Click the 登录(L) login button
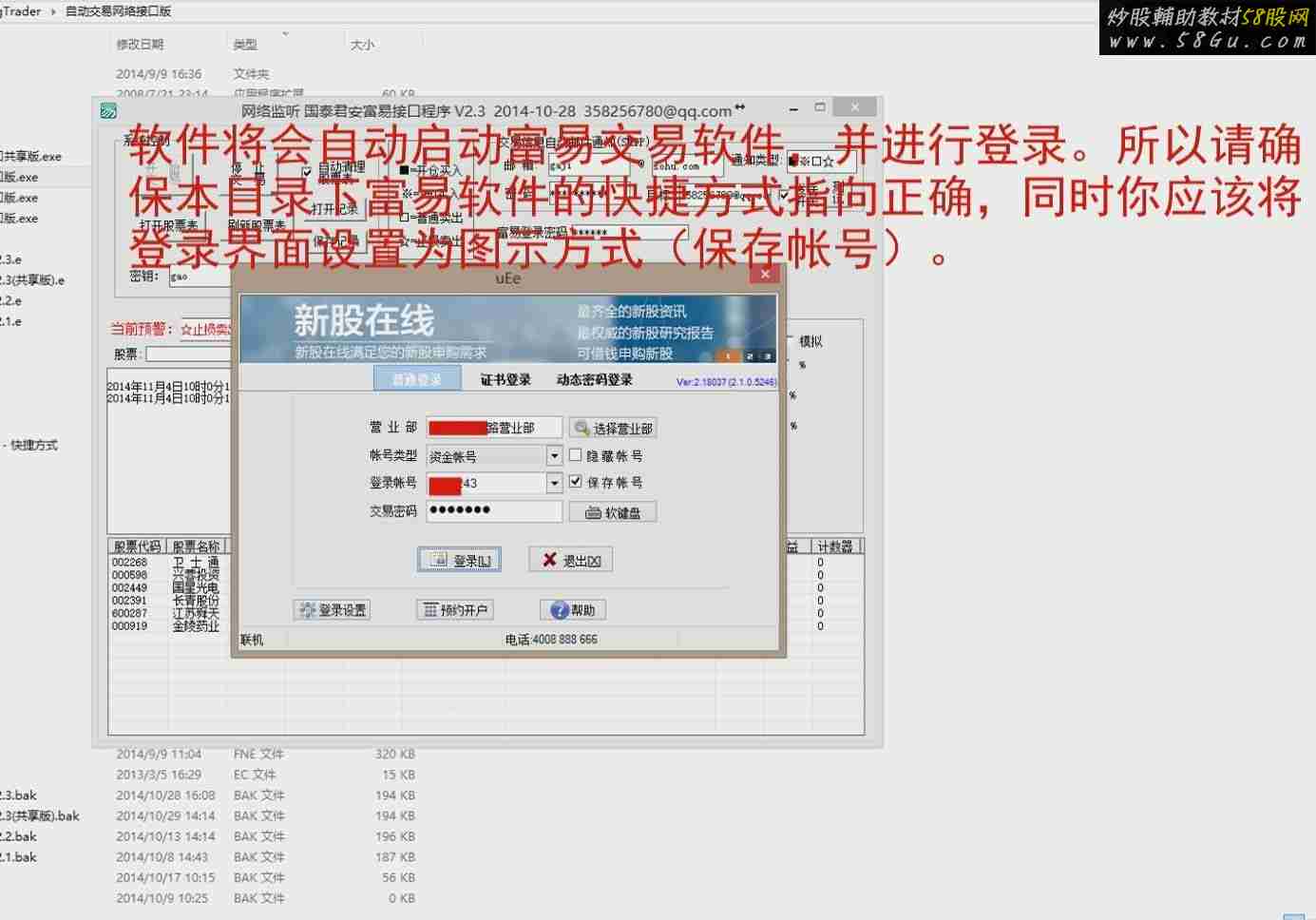Viewport: 1316px width, 920px height. coord(459,560)
